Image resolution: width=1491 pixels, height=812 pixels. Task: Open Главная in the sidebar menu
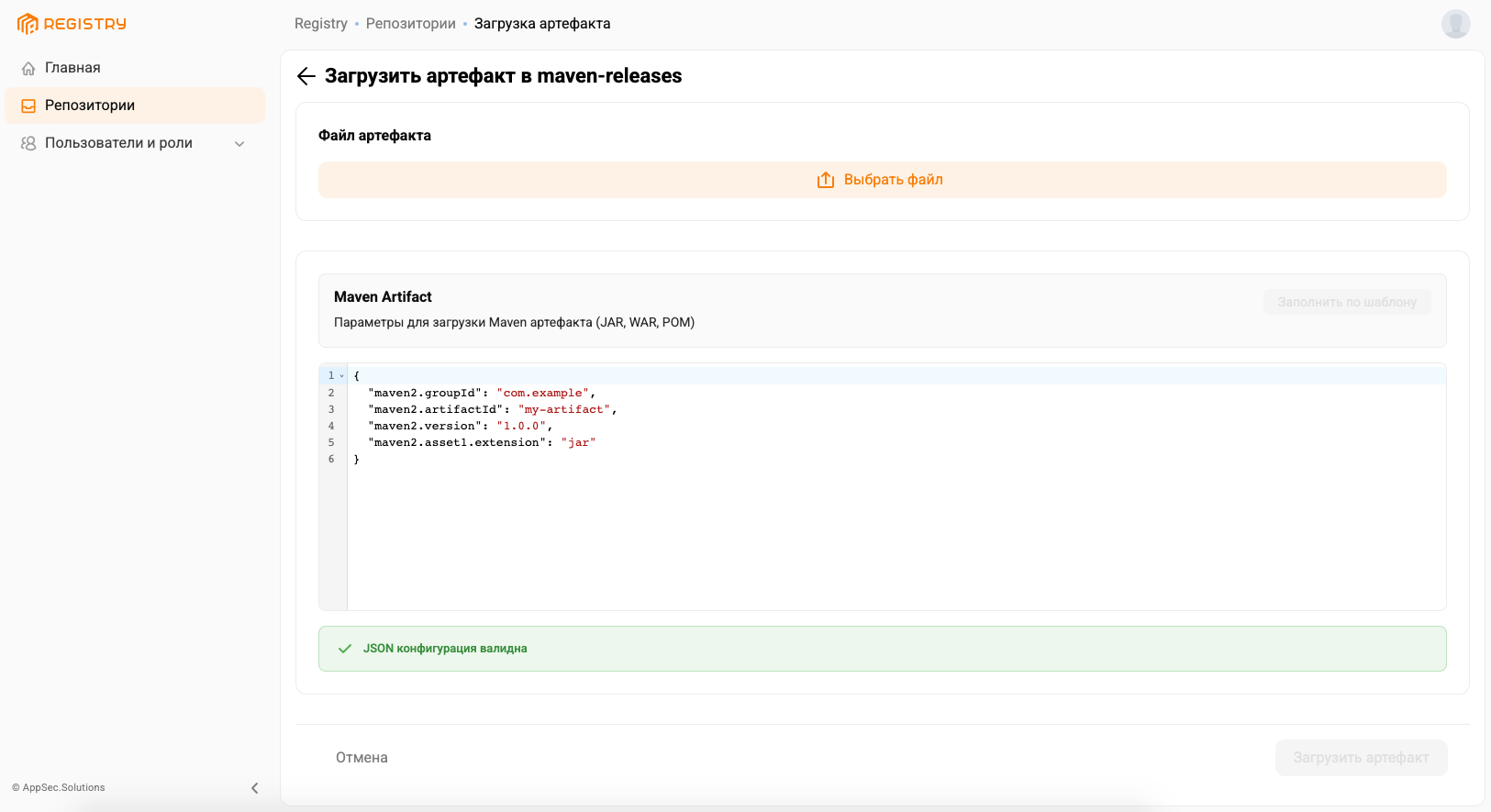point(72,68)
